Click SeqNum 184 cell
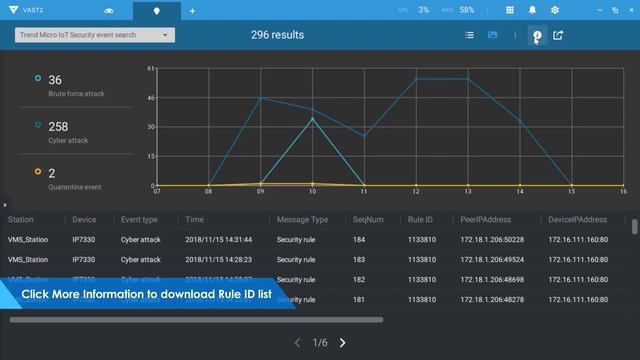Screen dimensions: 640x360 click(x=359, y=240)
